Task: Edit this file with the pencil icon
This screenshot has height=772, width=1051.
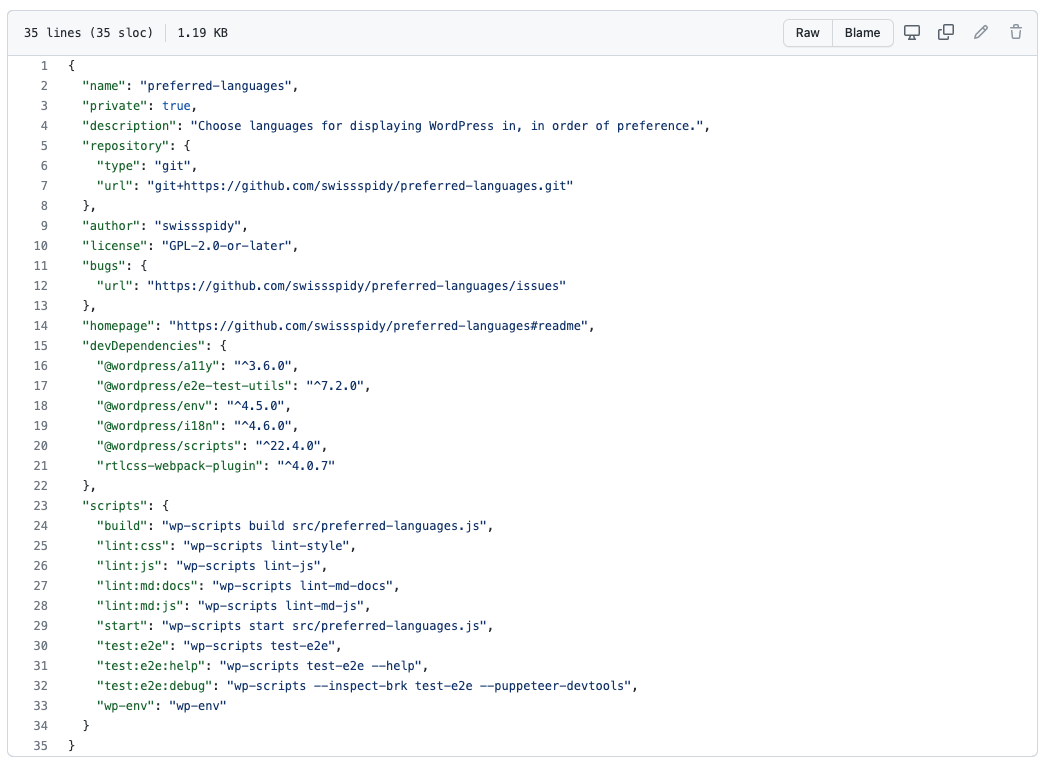Action: coord(980,32)
